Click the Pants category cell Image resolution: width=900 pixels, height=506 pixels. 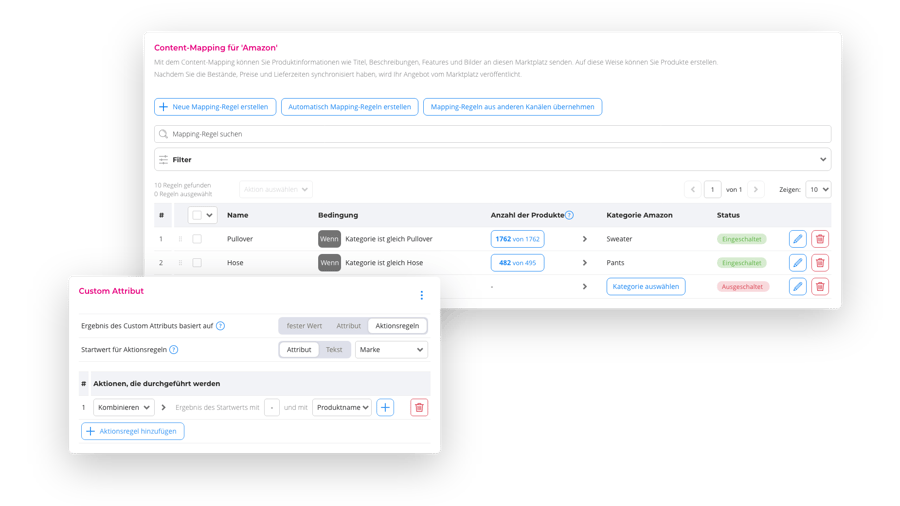(x=615, y=263)
